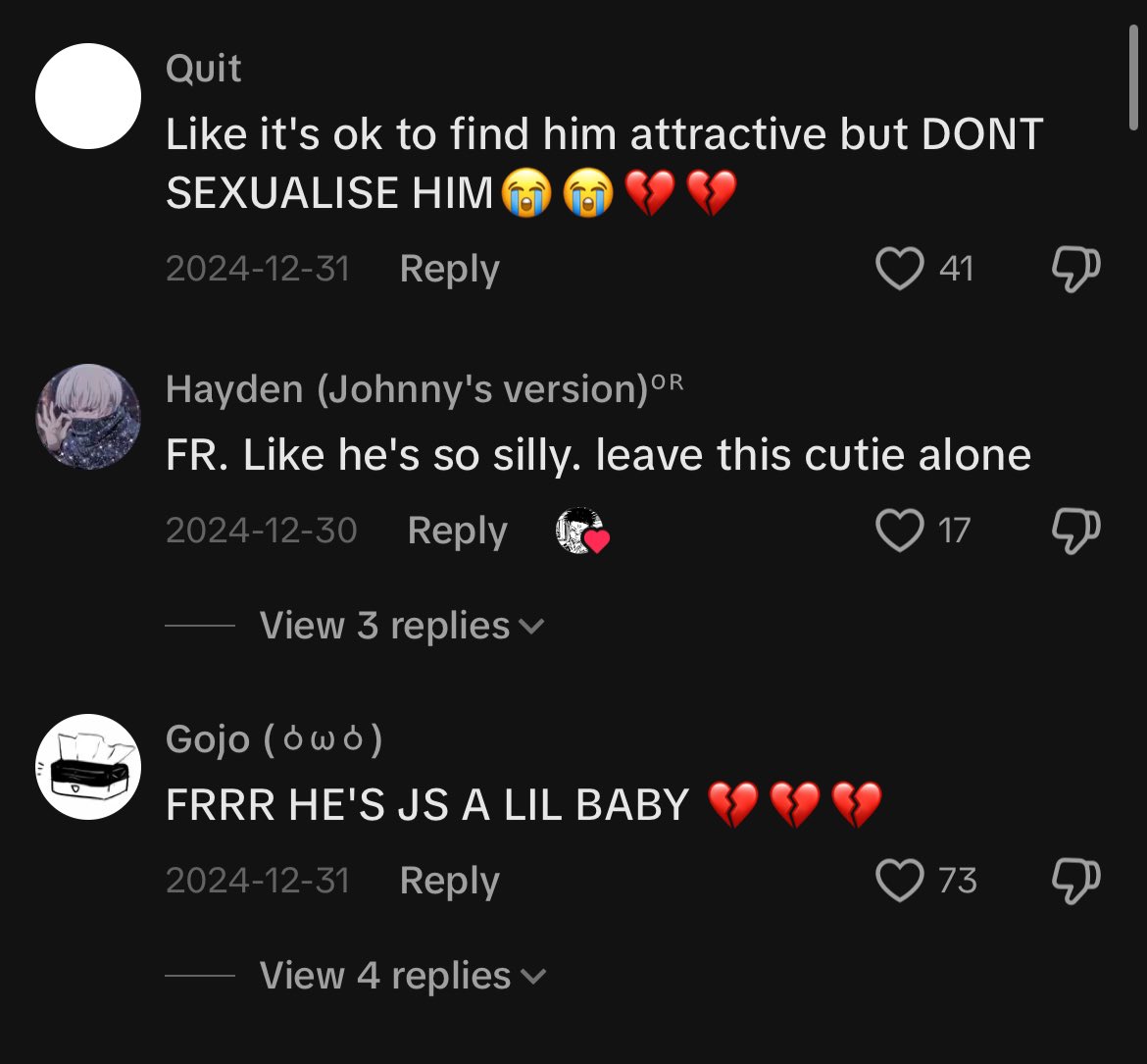Click the comments scrollbar thumb

[x=1132, y=77]
